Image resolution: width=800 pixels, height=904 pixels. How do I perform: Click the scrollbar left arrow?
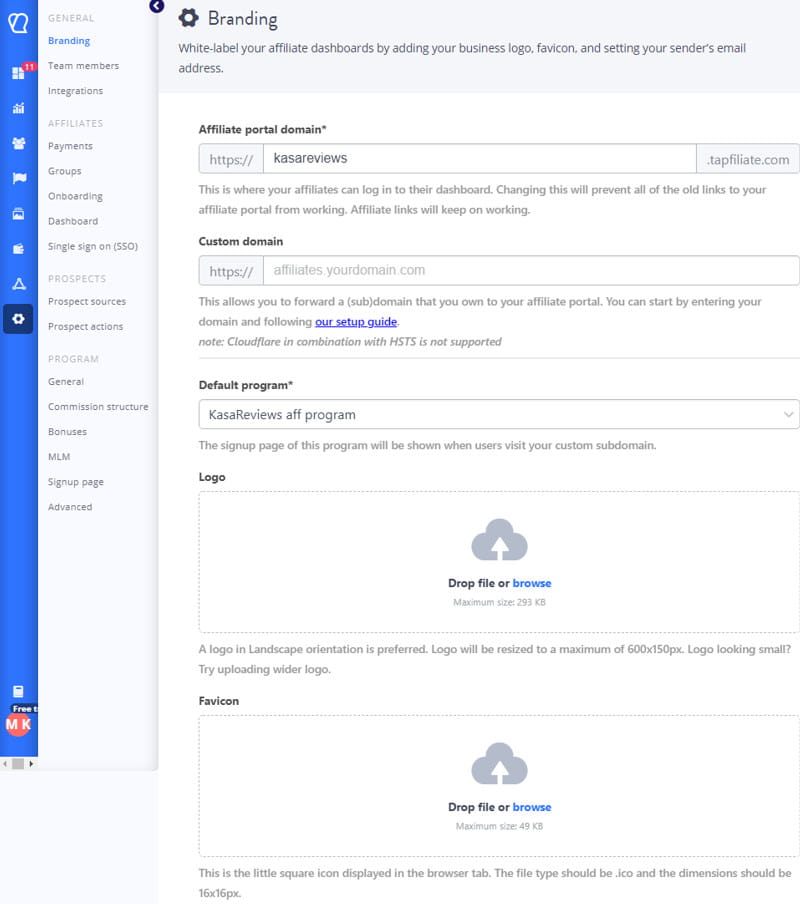5,764
